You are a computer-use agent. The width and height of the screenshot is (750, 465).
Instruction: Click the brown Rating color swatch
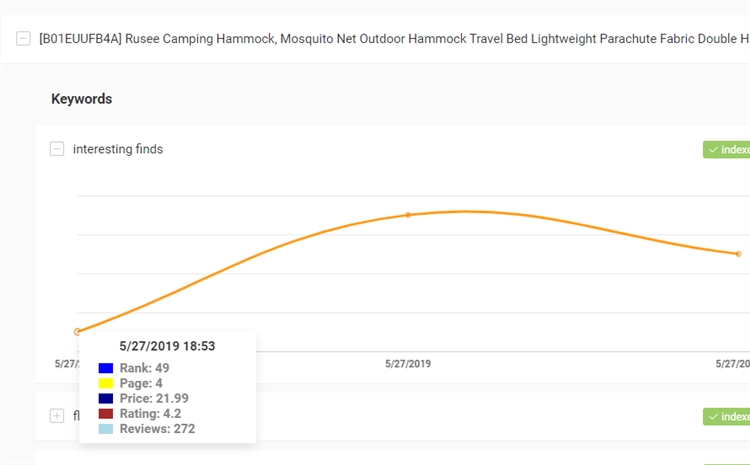[106, 413]
